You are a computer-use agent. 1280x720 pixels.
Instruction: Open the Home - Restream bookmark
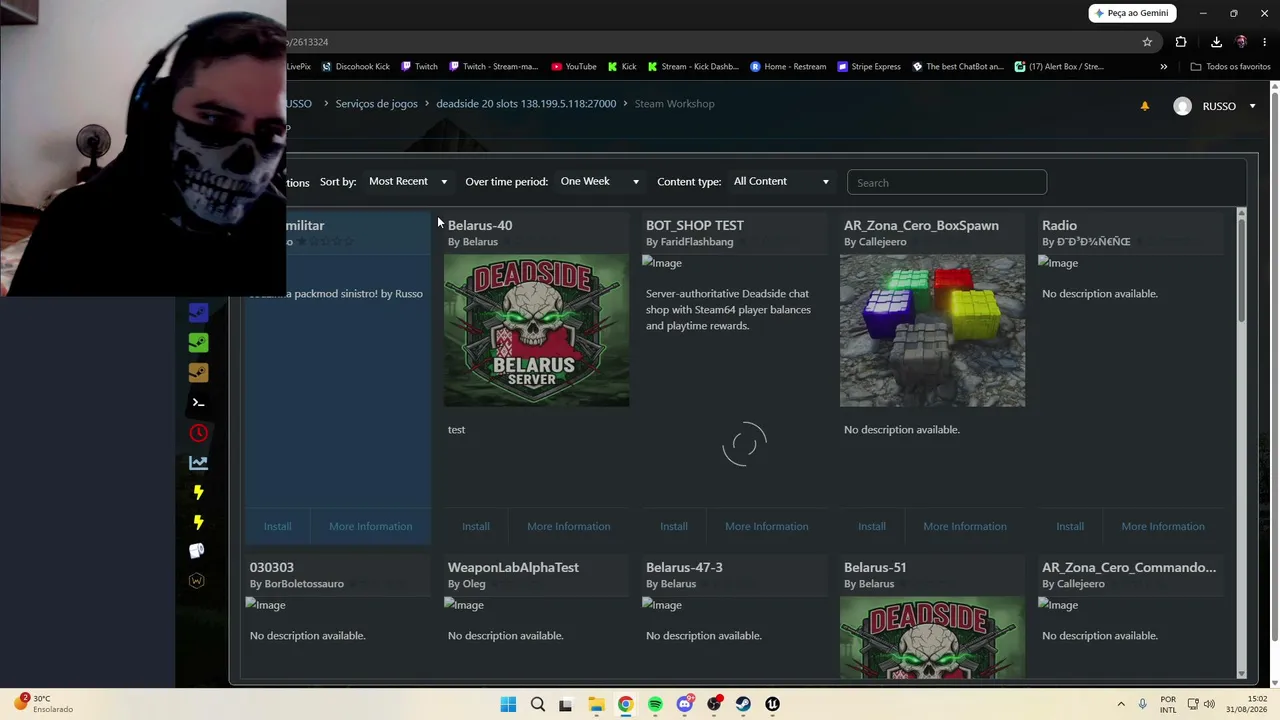pyautogui.click(x=788, y=67)
